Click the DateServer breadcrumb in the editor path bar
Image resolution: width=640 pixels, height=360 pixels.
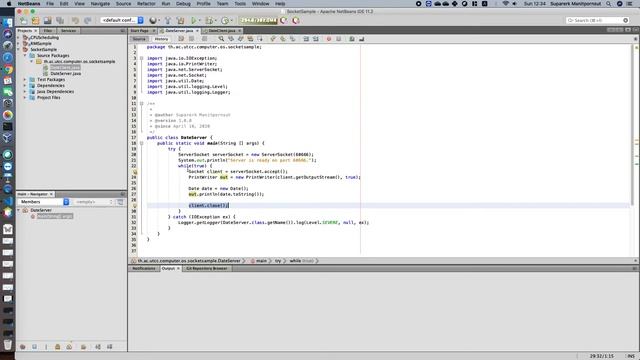click(x=189, y=260)
